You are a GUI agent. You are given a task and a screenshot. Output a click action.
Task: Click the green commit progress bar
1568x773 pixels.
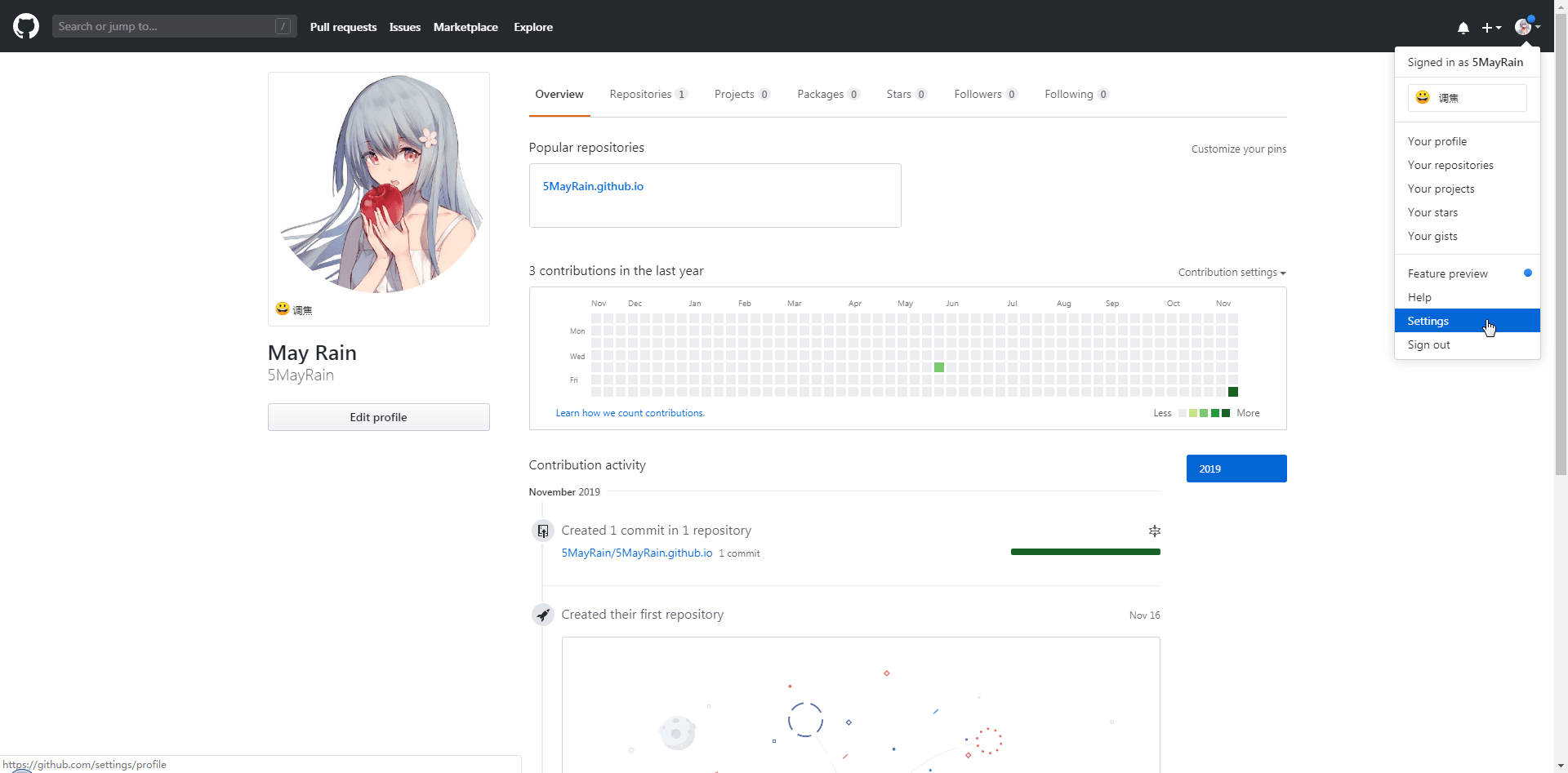[x=1085, y=553]
